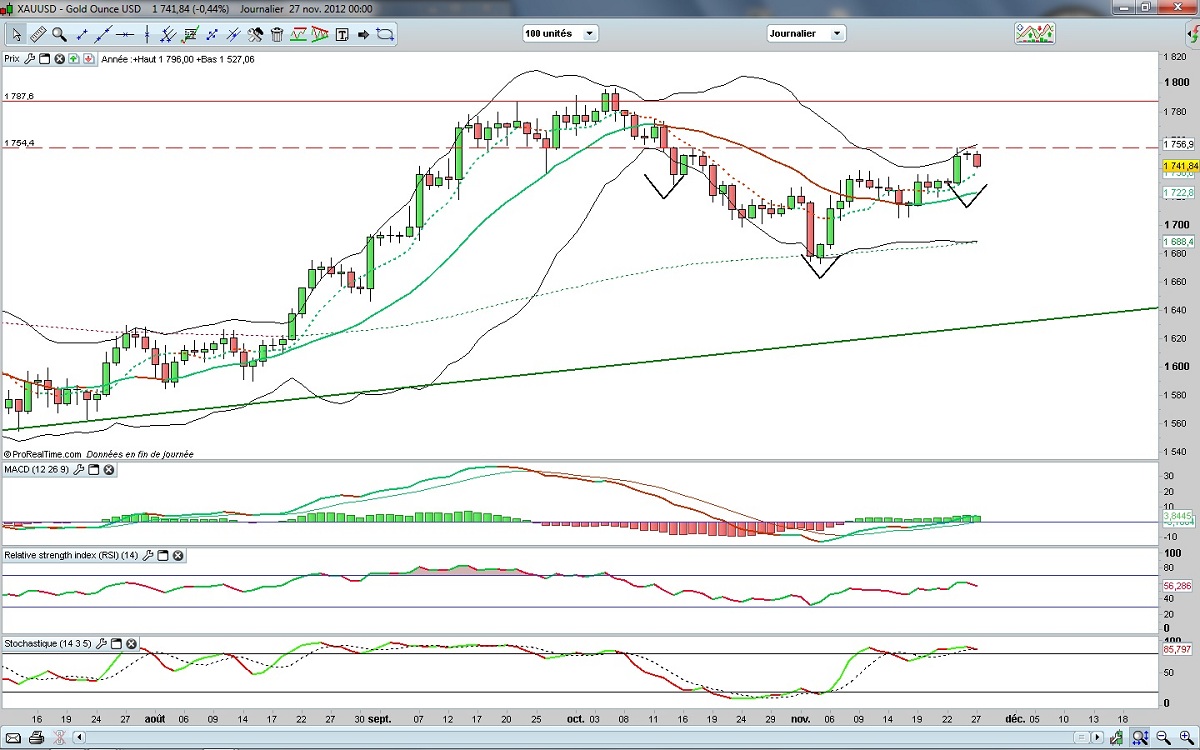1200x750 pixels.
Task: Pick the ruler measurement tool
Action: (x=38, y=34)
